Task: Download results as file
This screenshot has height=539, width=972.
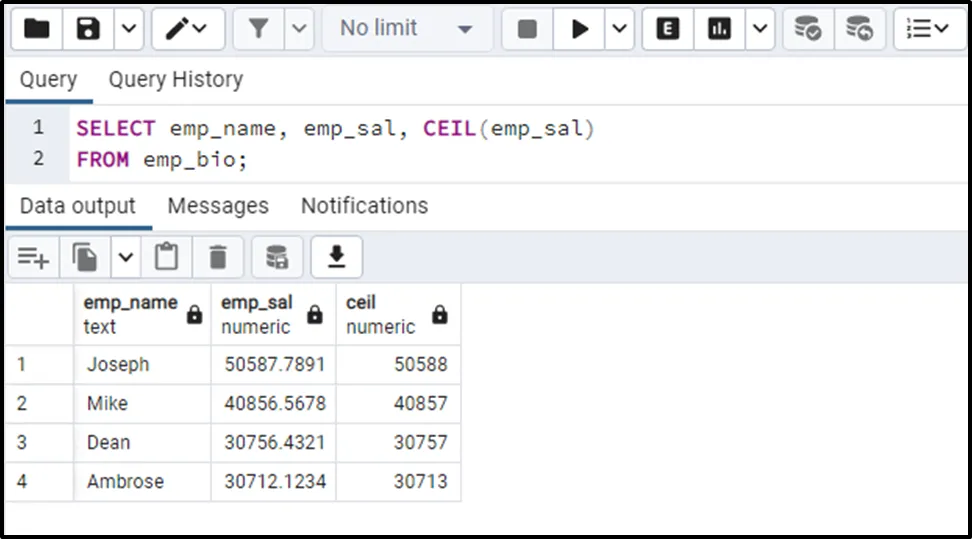Action: 337,258
